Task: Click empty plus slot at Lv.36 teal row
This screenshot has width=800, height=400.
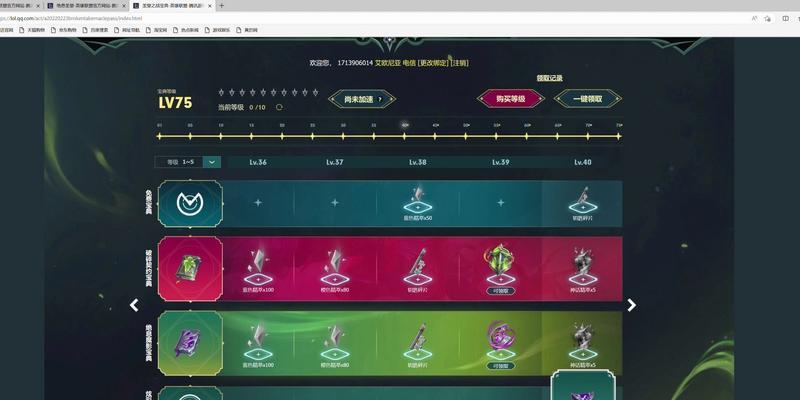Action: (258, 203)
